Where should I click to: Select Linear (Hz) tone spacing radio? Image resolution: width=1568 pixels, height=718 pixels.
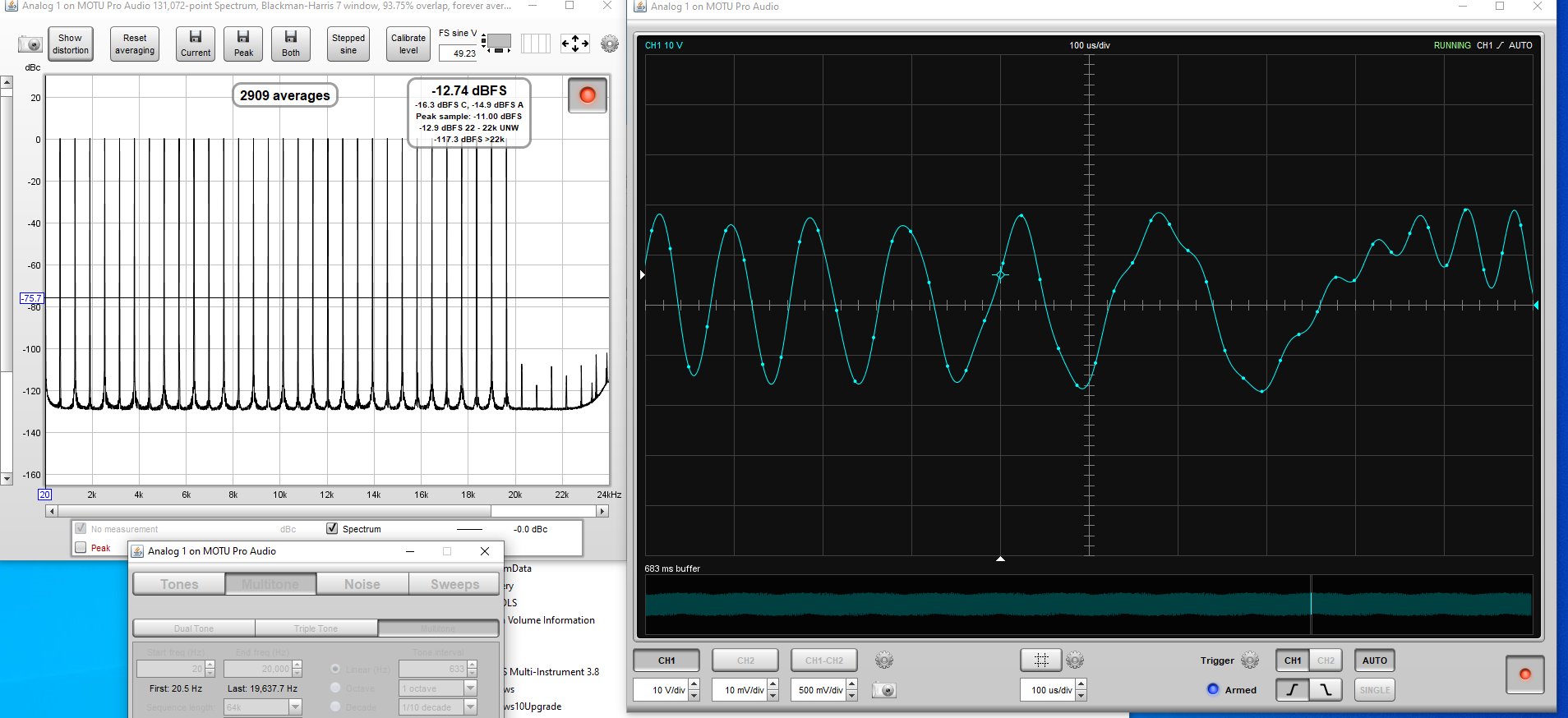point(335,669)
